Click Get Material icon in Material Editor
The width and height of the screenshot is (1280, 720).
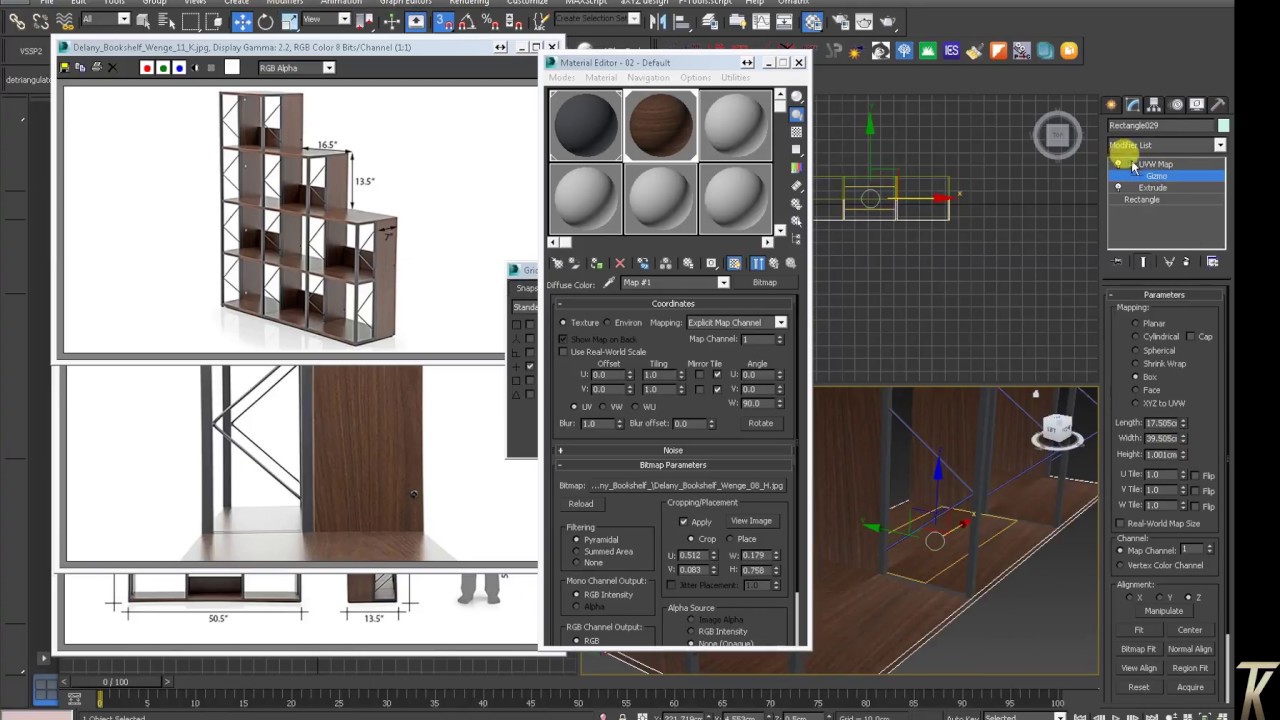[557, 263]
